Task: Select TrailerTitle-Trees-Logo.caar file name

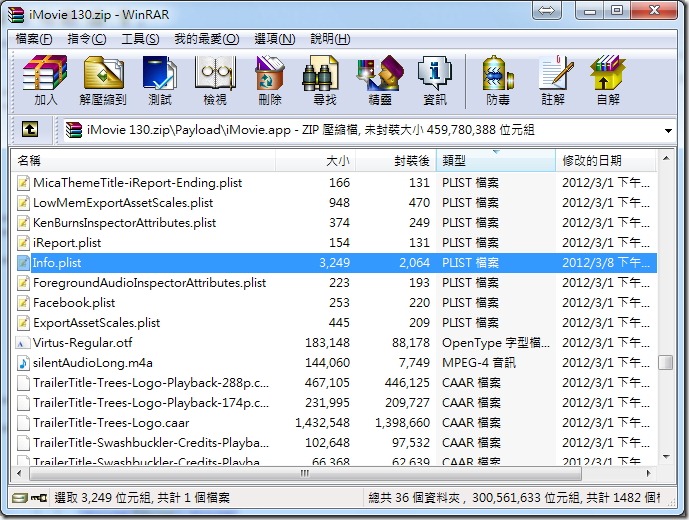Action: (x=111, y=423)
